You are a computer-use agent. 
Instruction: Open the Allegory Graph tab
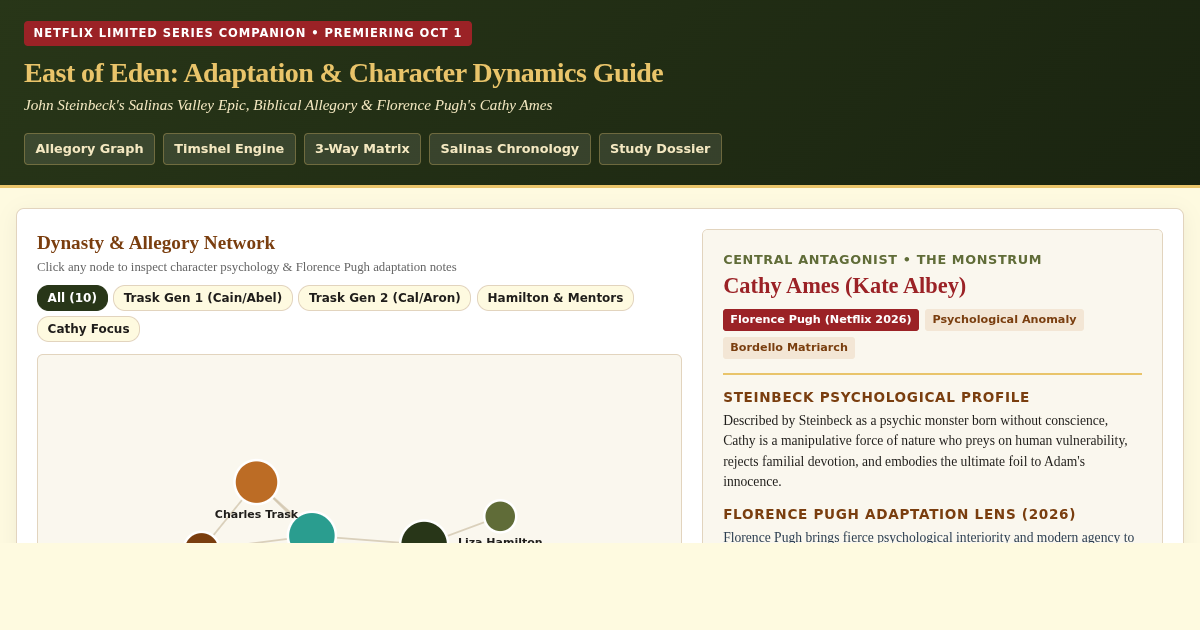click(89, 149)
